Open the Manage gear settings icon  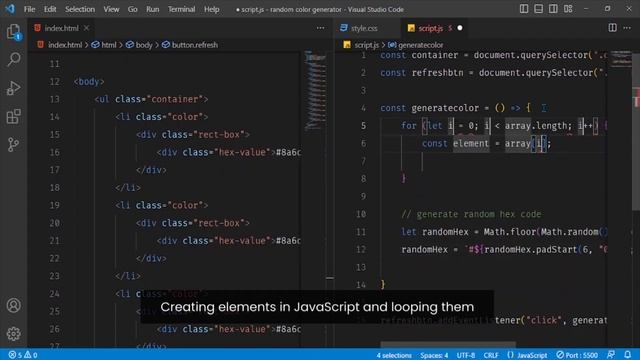pos(13,333)
